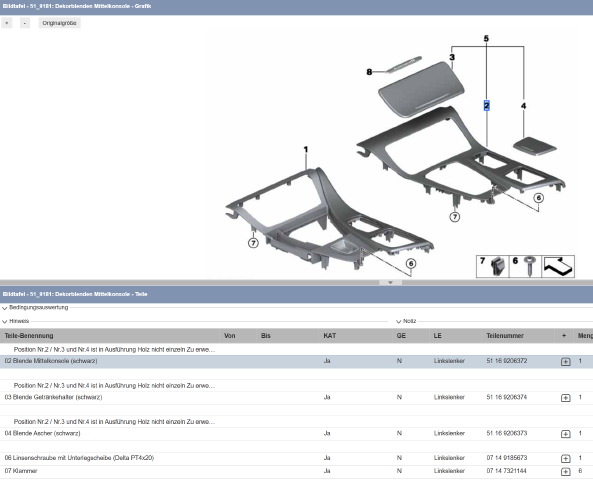Viewport: 593px width, 480px height.
Task: Expand the Notiz section
Action: [x=407, y=321]
